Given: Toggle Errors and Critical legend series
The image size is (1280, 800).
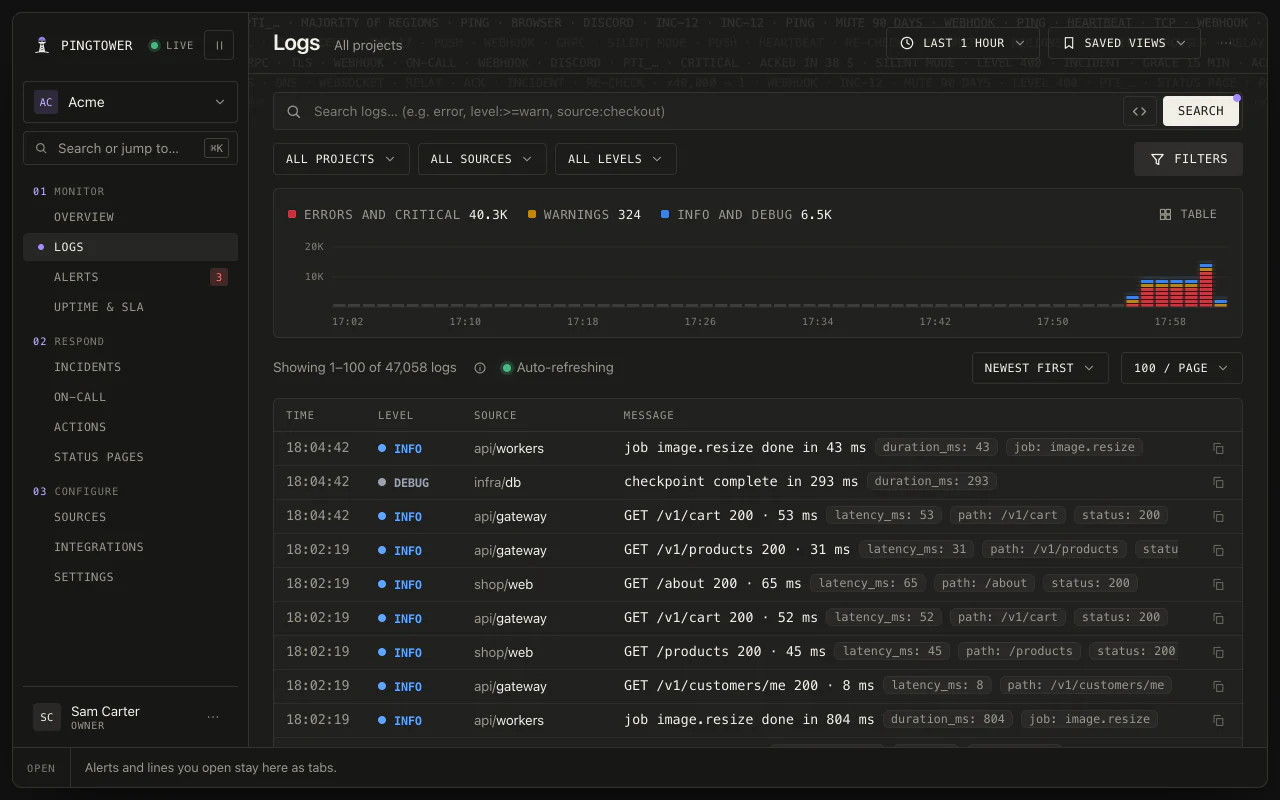Looking at the screenshot, I should (398, 214).
